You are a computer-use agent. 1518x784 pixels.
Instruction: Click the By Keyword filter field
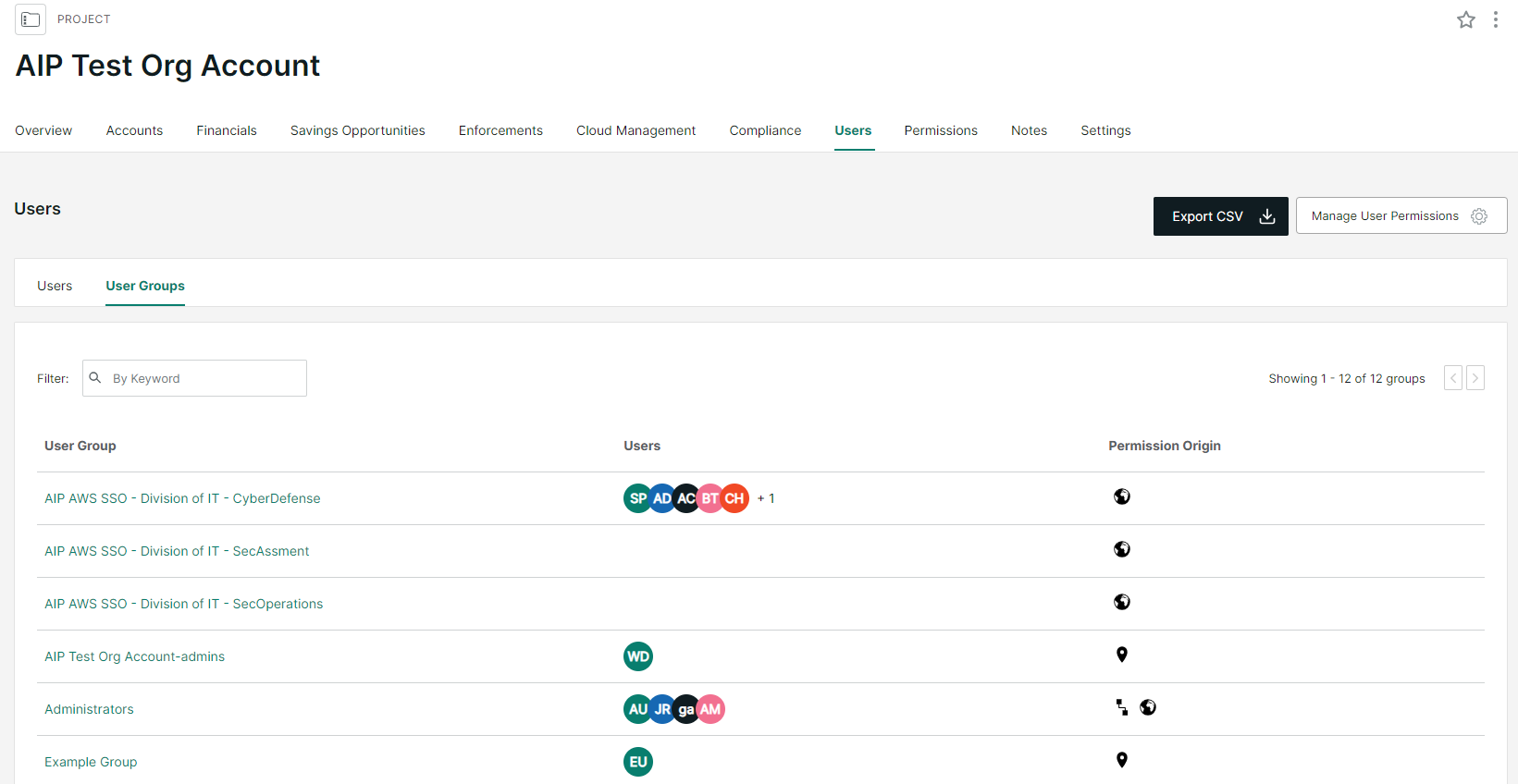205,378
